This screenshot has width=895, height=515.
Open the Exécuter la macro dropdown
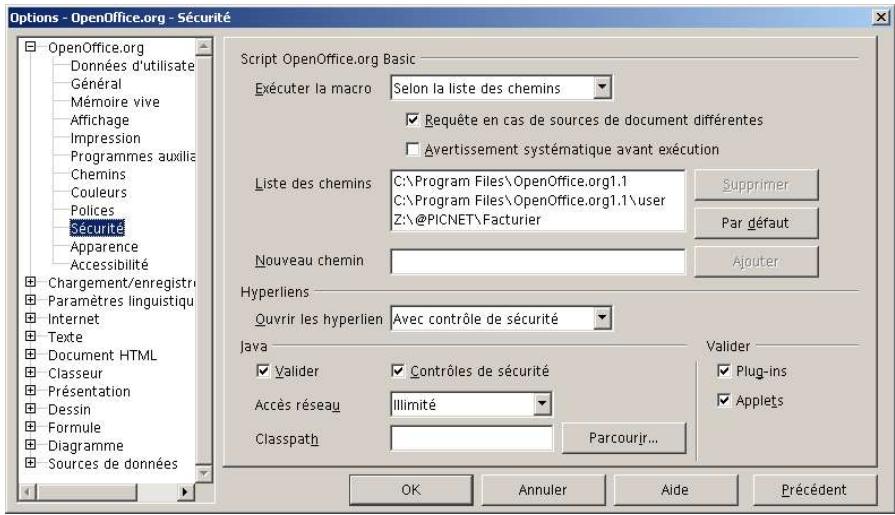pyautogui.click(x=602, y=88)
